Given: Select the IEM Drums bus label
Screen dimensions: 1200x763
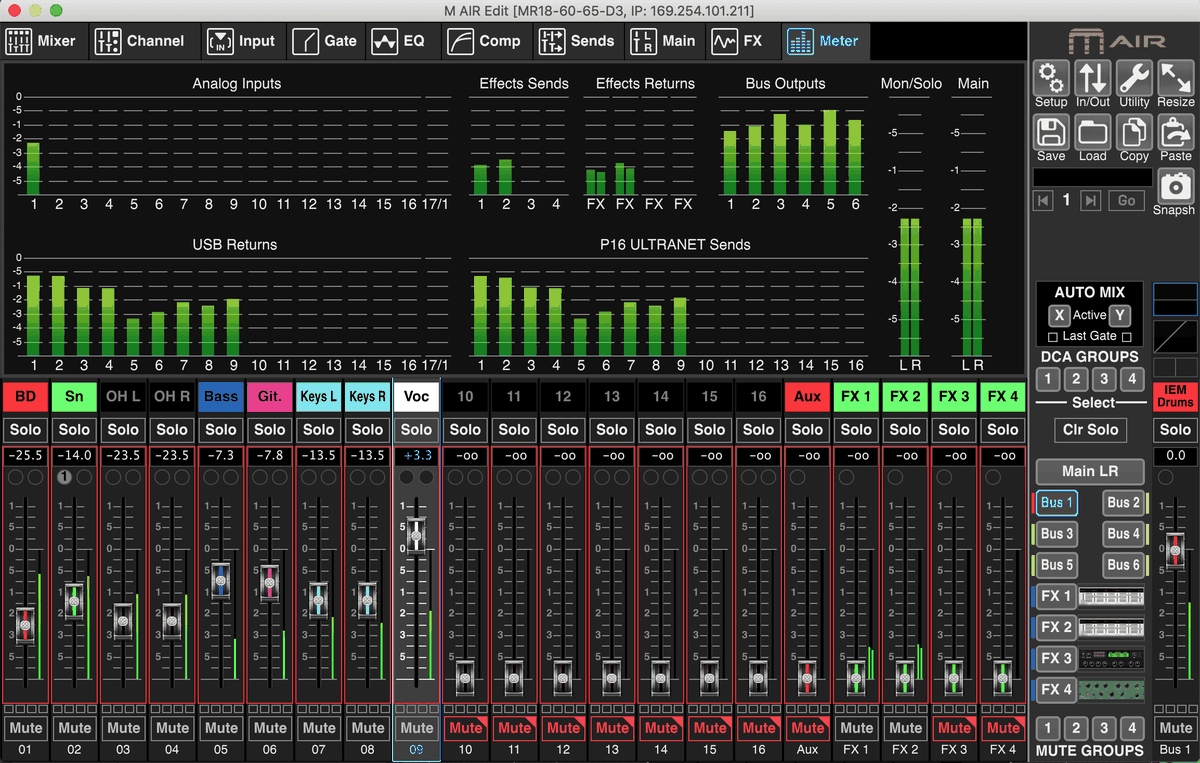Looking at the screenshot, I should (x=1175, y=396).
